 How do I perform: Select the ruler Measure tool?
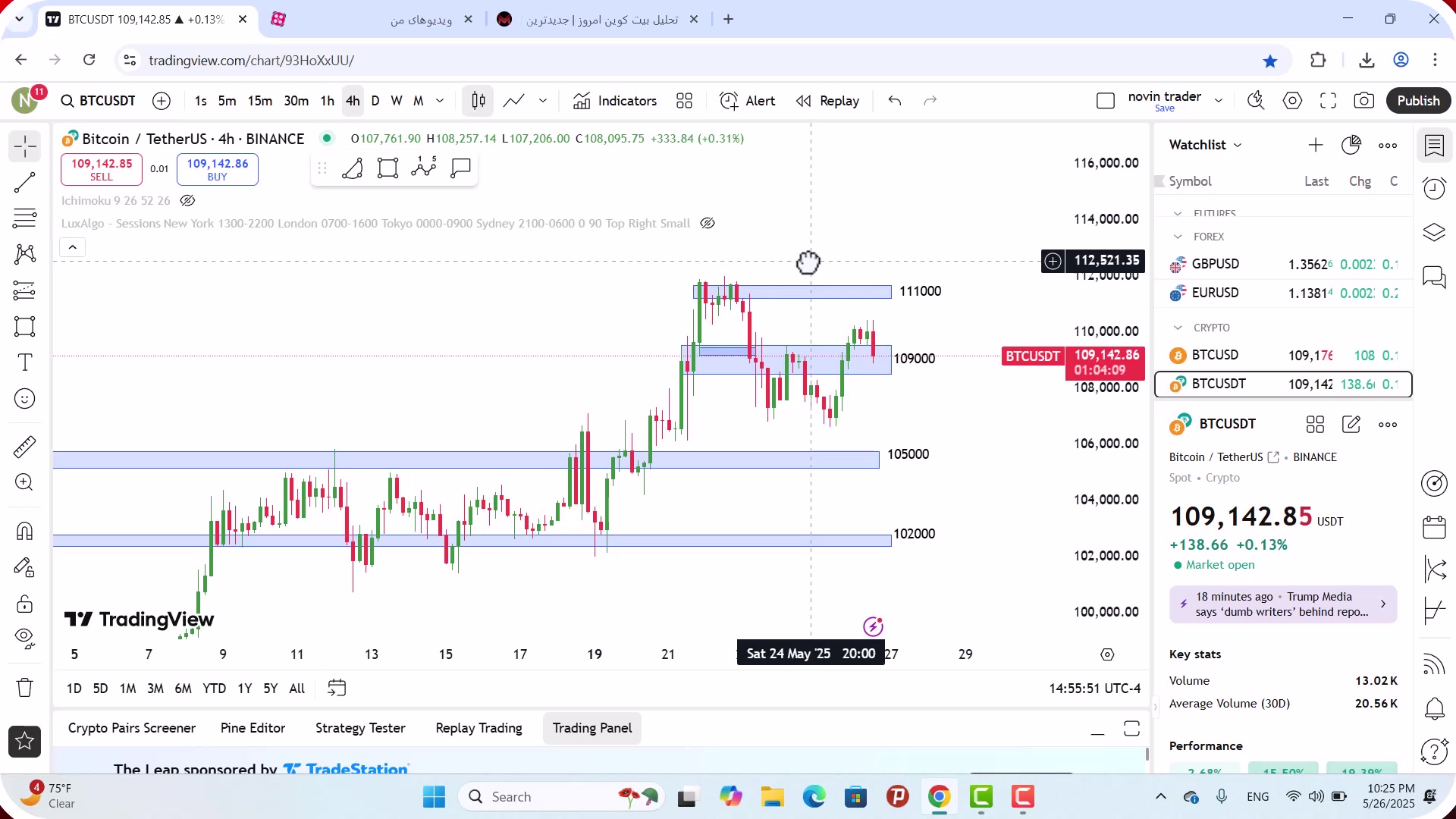pyautogui.click(x=24, y=447)
